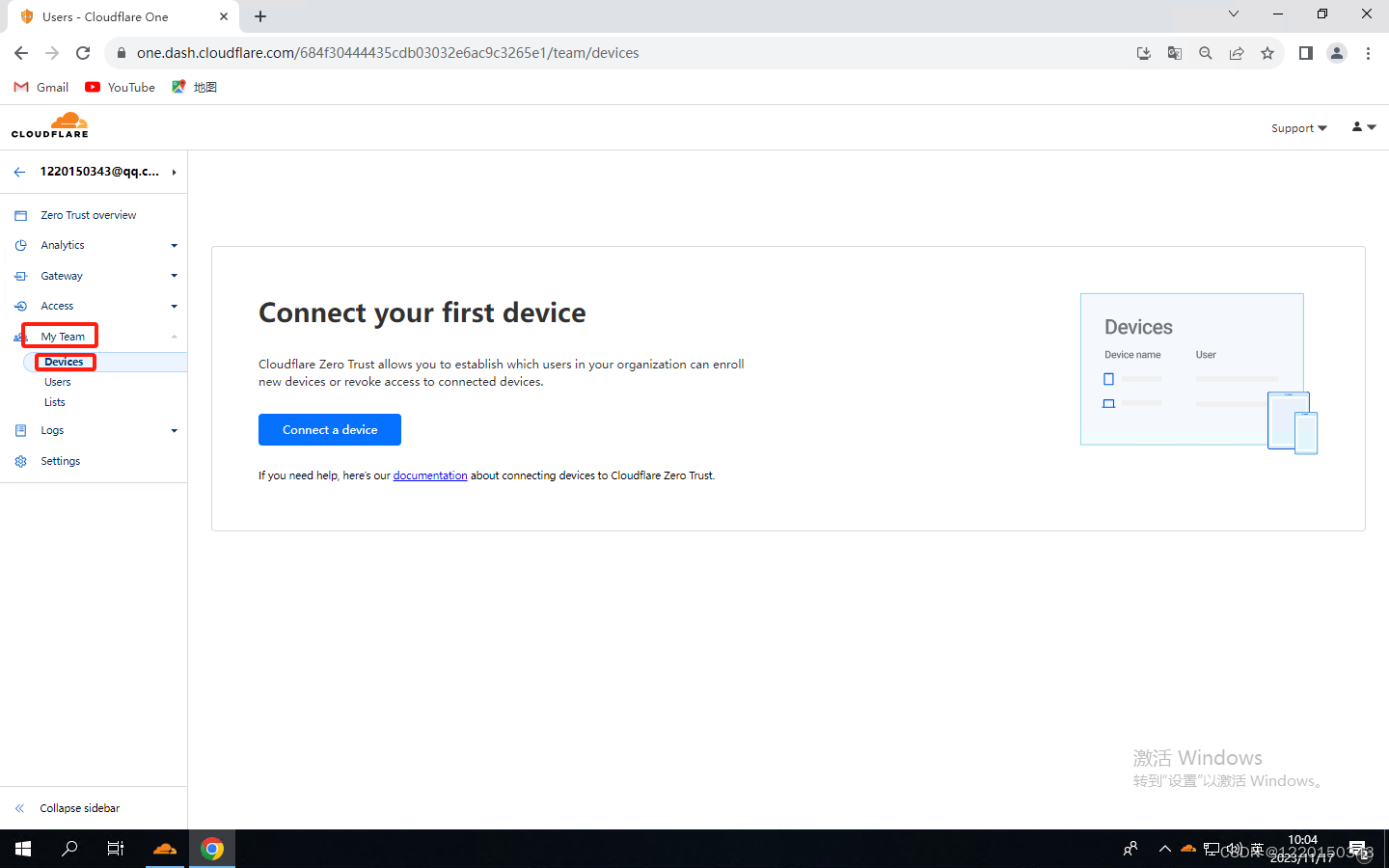1389x868 pixels.
Task: Collapse the My Team menu arrow
Action: click(175, 337)
